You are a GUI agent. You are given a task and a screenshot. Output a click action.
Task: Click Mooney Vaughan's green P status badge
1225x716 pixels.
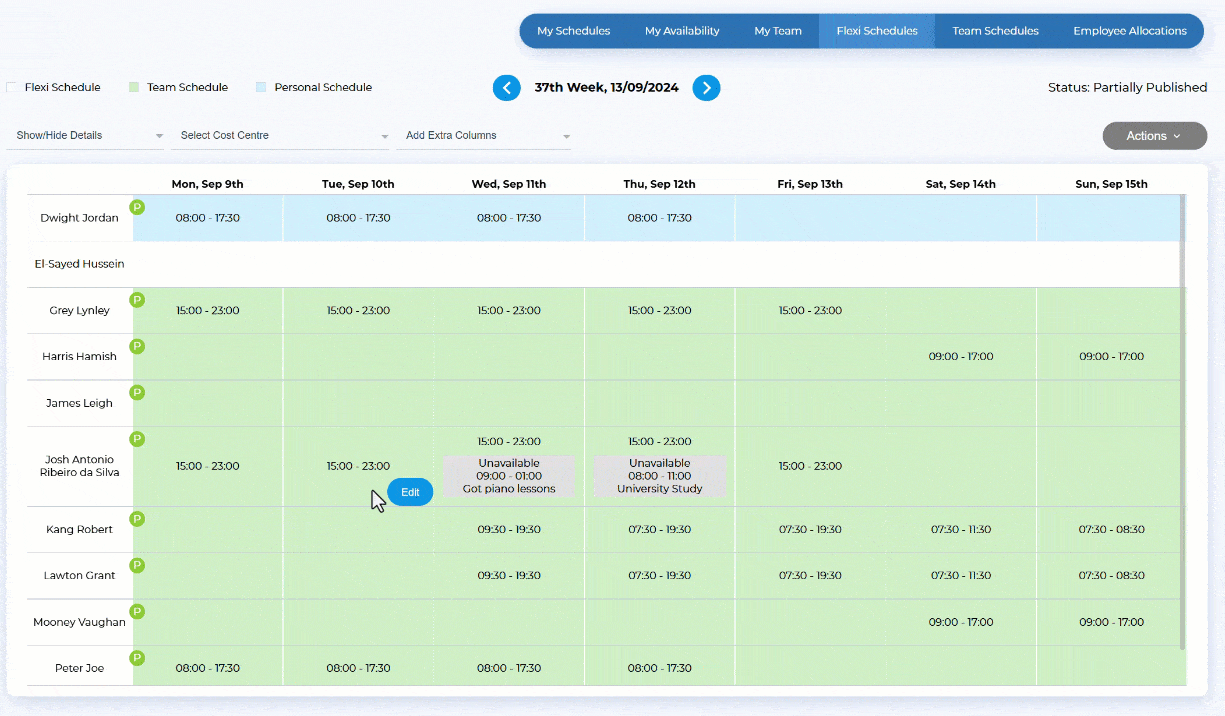point(137,611)
